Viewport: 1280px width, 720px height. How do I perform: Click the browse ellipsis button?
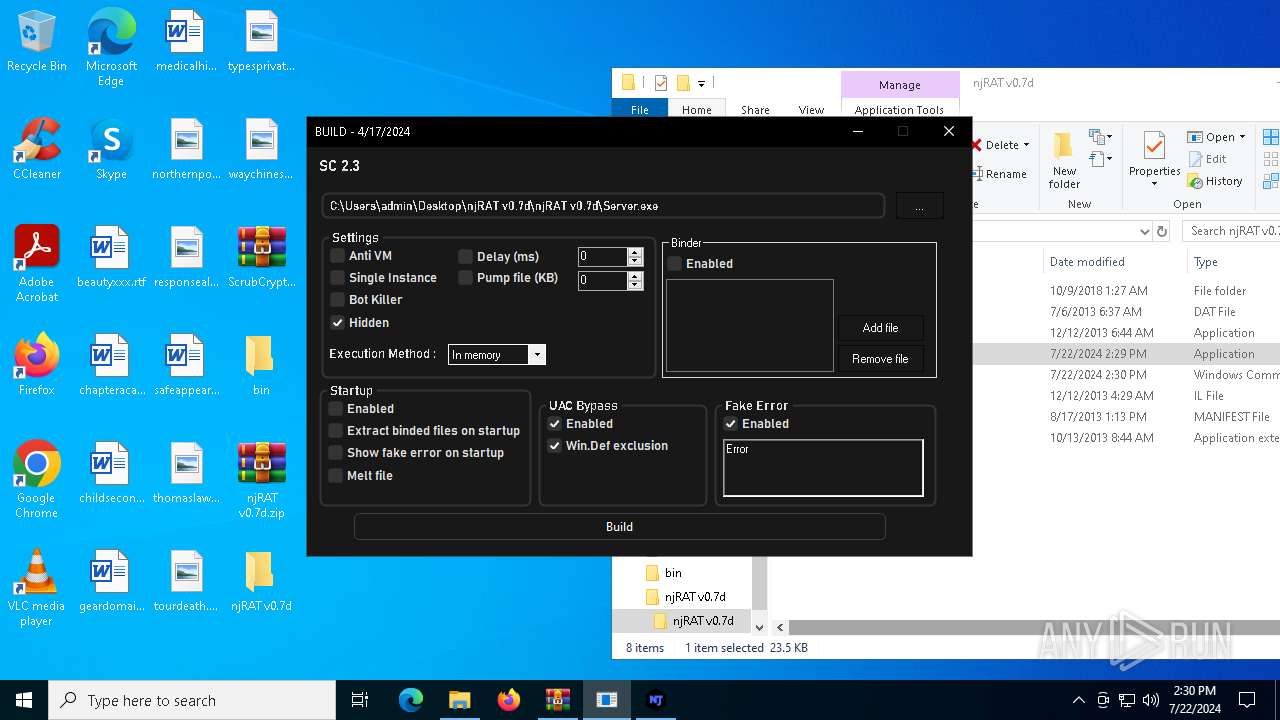(x=919, y=206)
